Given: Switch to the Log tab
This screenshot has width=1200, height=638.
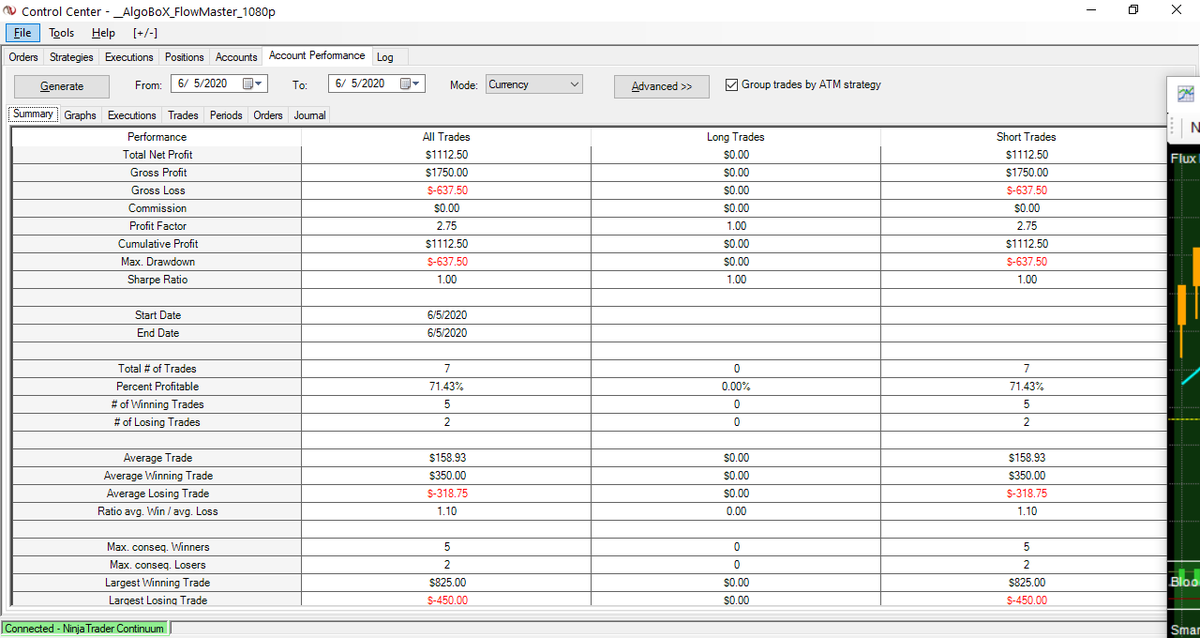Looking at the screenshot, I should (385, 57).
